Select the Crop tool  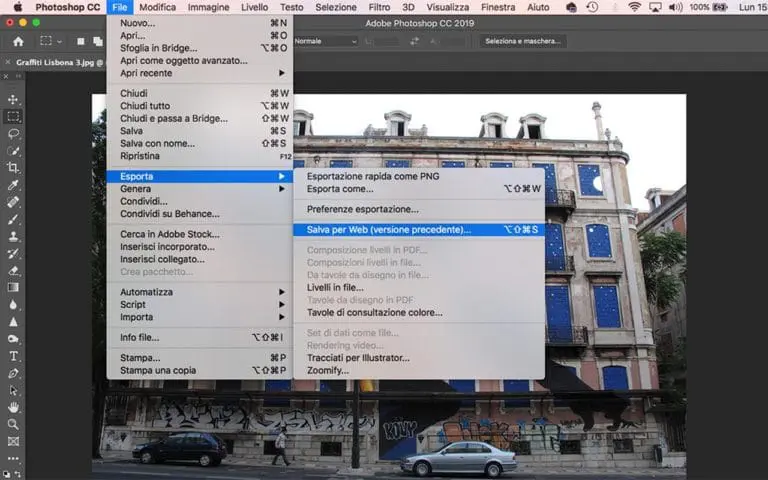tap(13, 168)
